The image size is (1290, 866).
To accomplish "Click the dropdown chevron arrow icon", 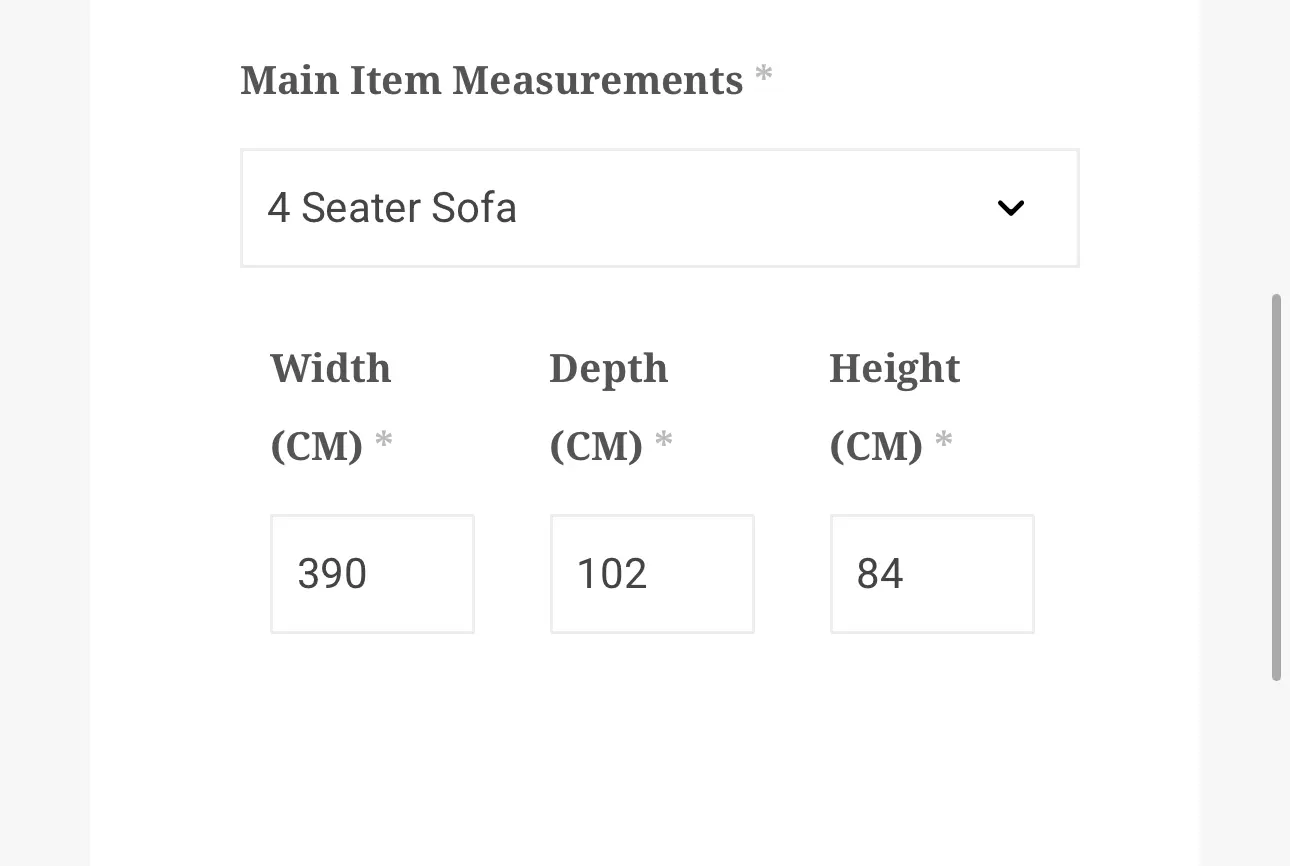I will pyautogui.click(x=1011, y=209).
